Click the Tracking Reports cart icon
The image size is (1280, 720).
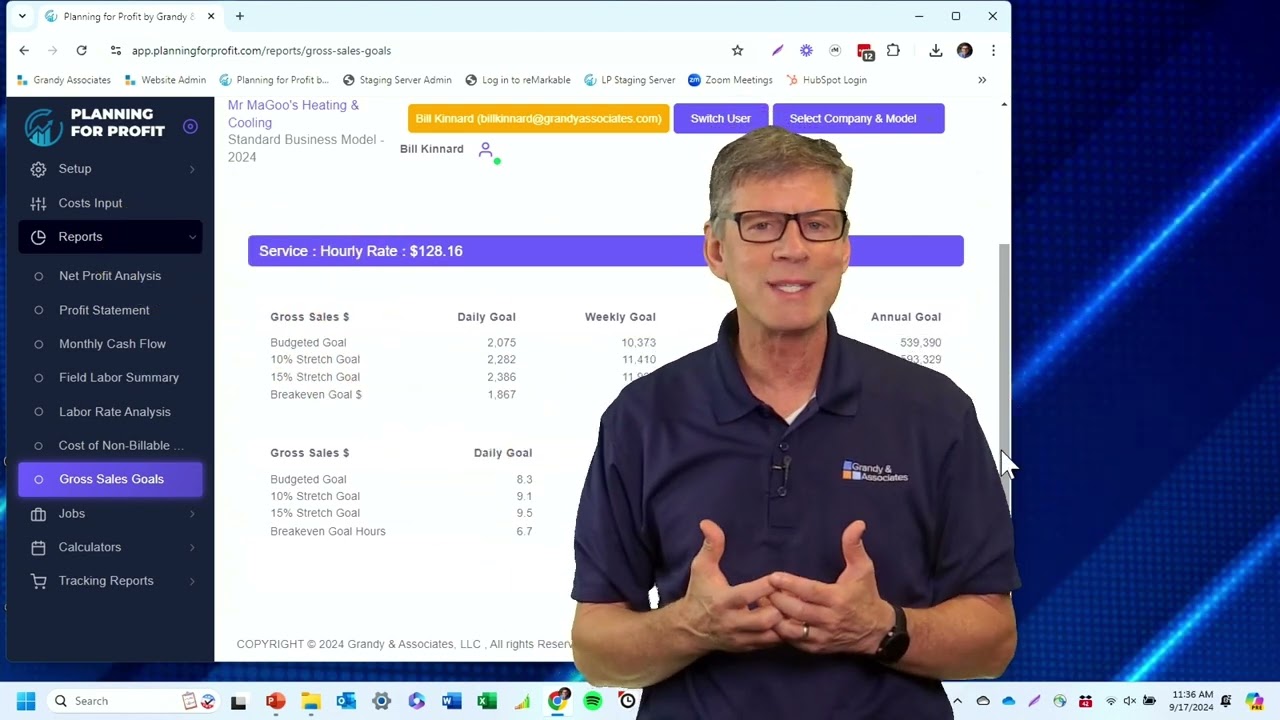click(x=38, y=581)
